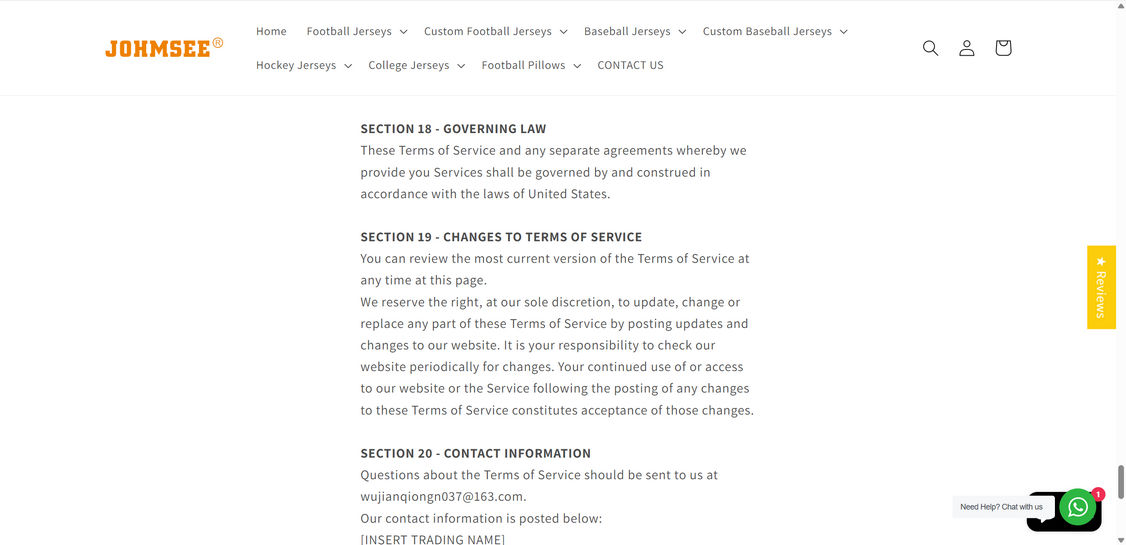Open the Baseball Jerseys dropdown

(x=635, y=31)
